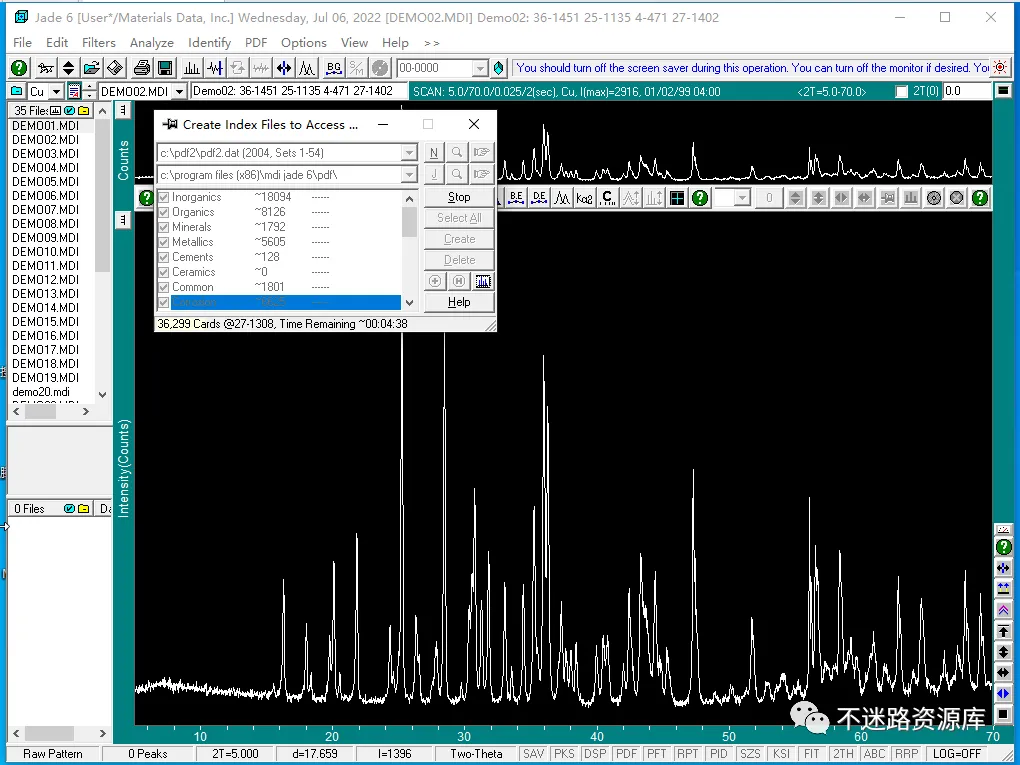
Task: Click the 2T(0) value input field
Action: 967,91
